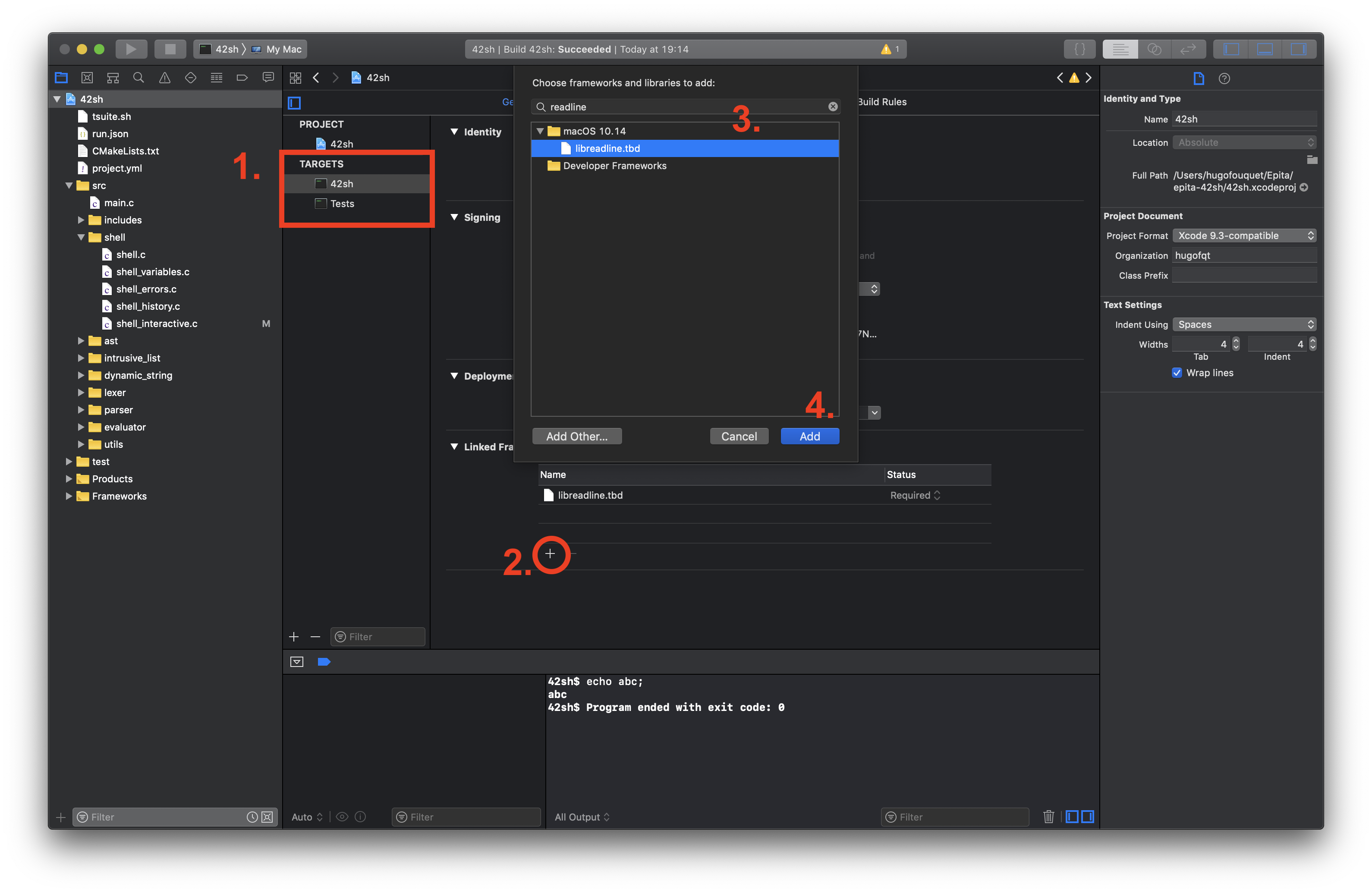Viewport: 1372px width, 893px height.
Task: Add a new target with plus
Action: pyautogui.click(x=294, y=636)
